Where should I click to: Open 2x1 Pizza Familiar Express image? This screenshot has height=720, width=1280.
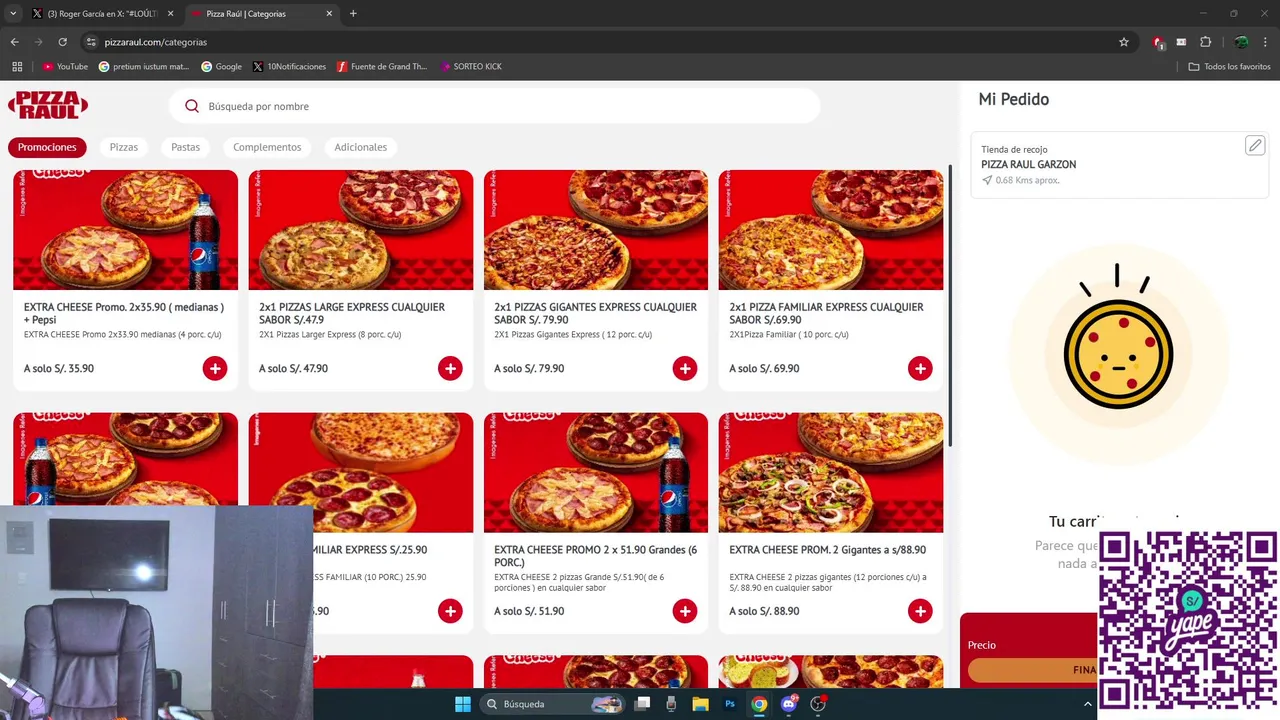pos(831,230)
